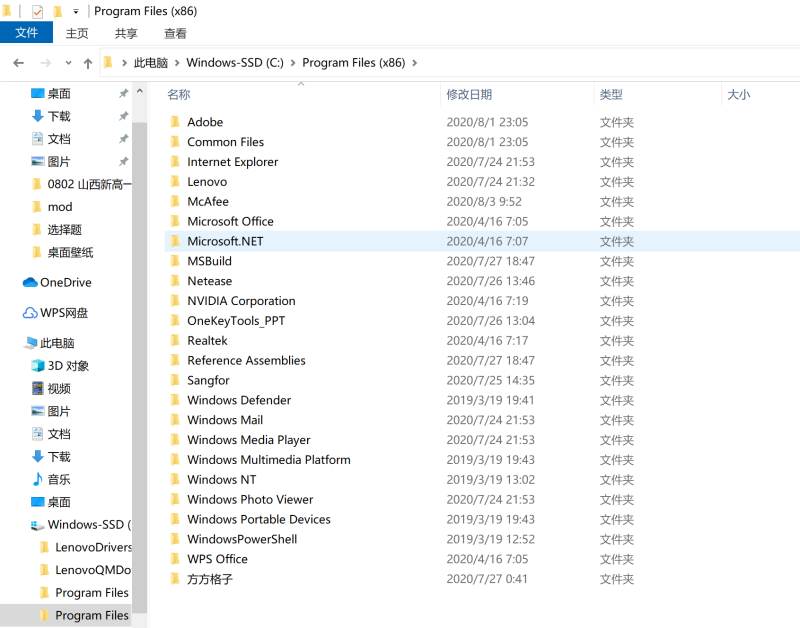Click the blue 下载 arrow icon in Quick access
800x628 pixels.
37,116
